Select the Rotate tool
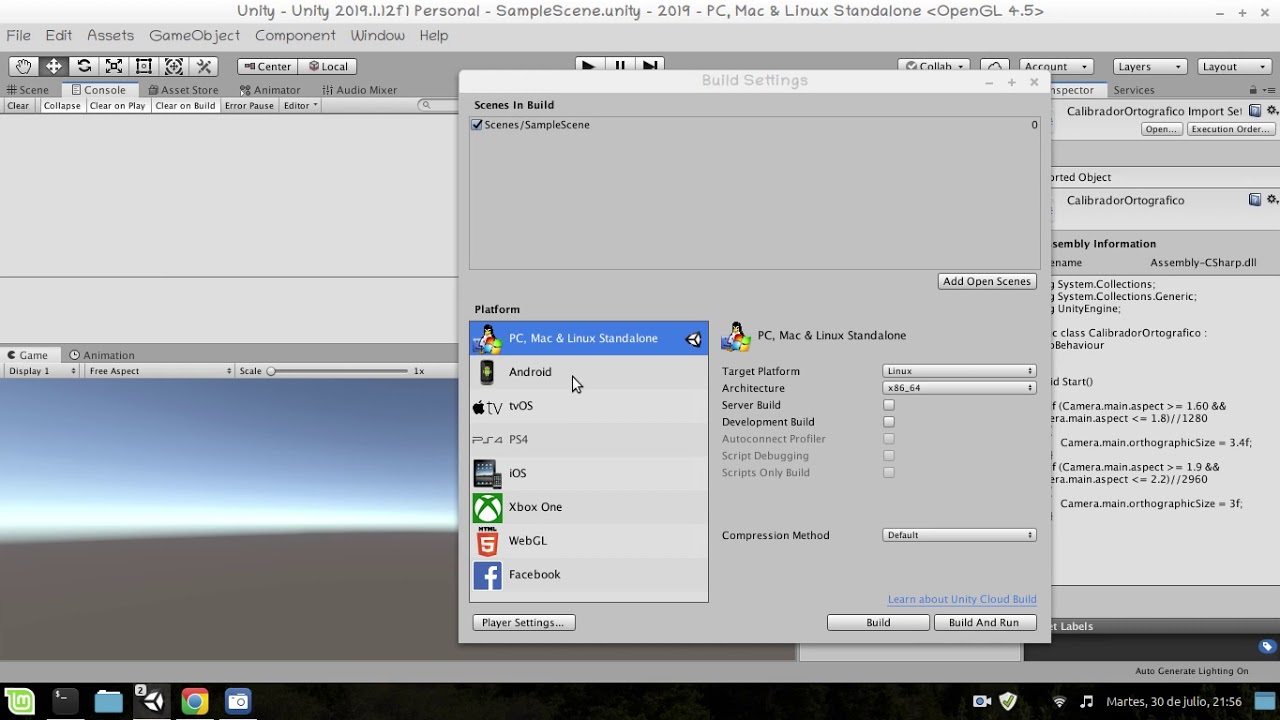 84,66
